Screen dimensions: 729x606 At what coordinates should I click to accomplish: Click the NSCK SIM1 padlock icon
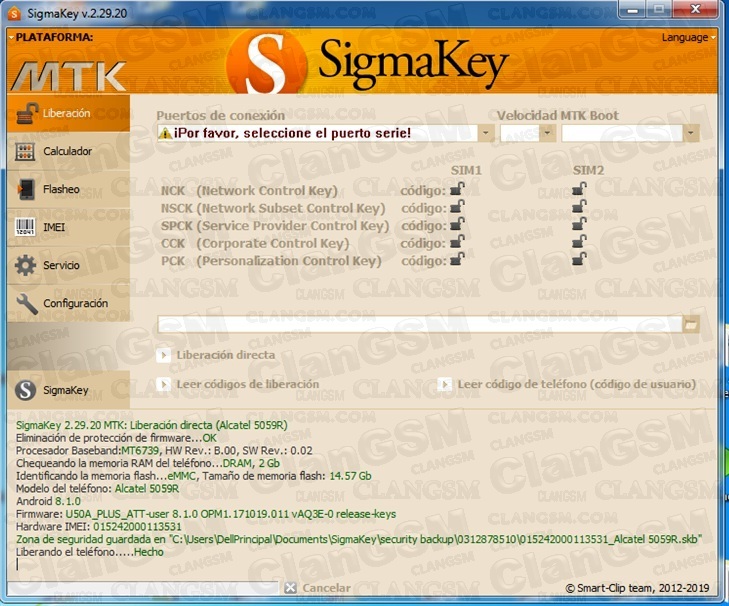point(457,206)
